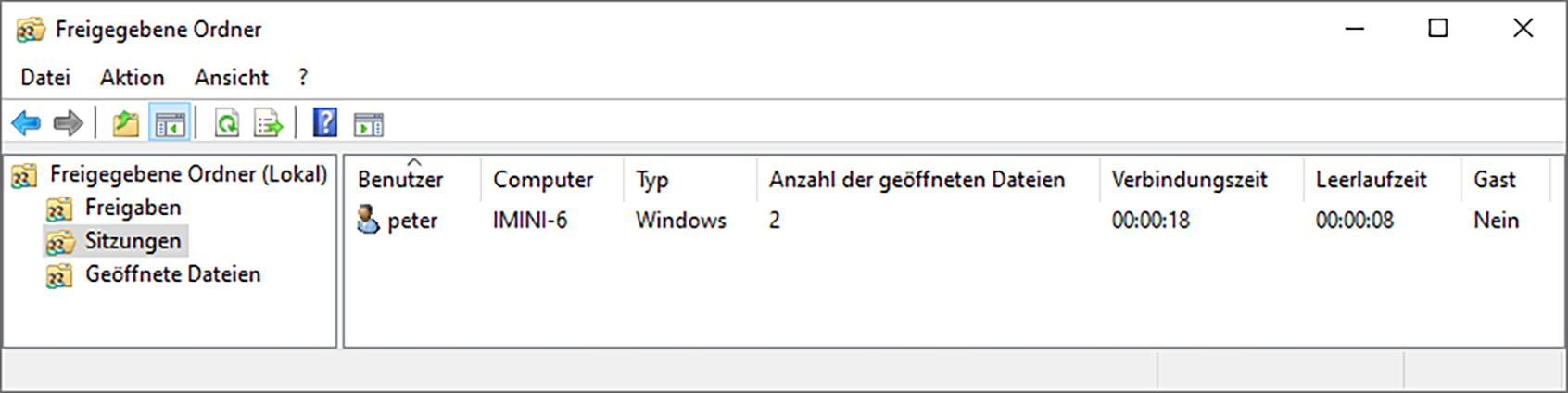This screenshot has width=1568, height=393.
Task: Select the Geöffnete Dateien tree item
Action: coord(172,274)
